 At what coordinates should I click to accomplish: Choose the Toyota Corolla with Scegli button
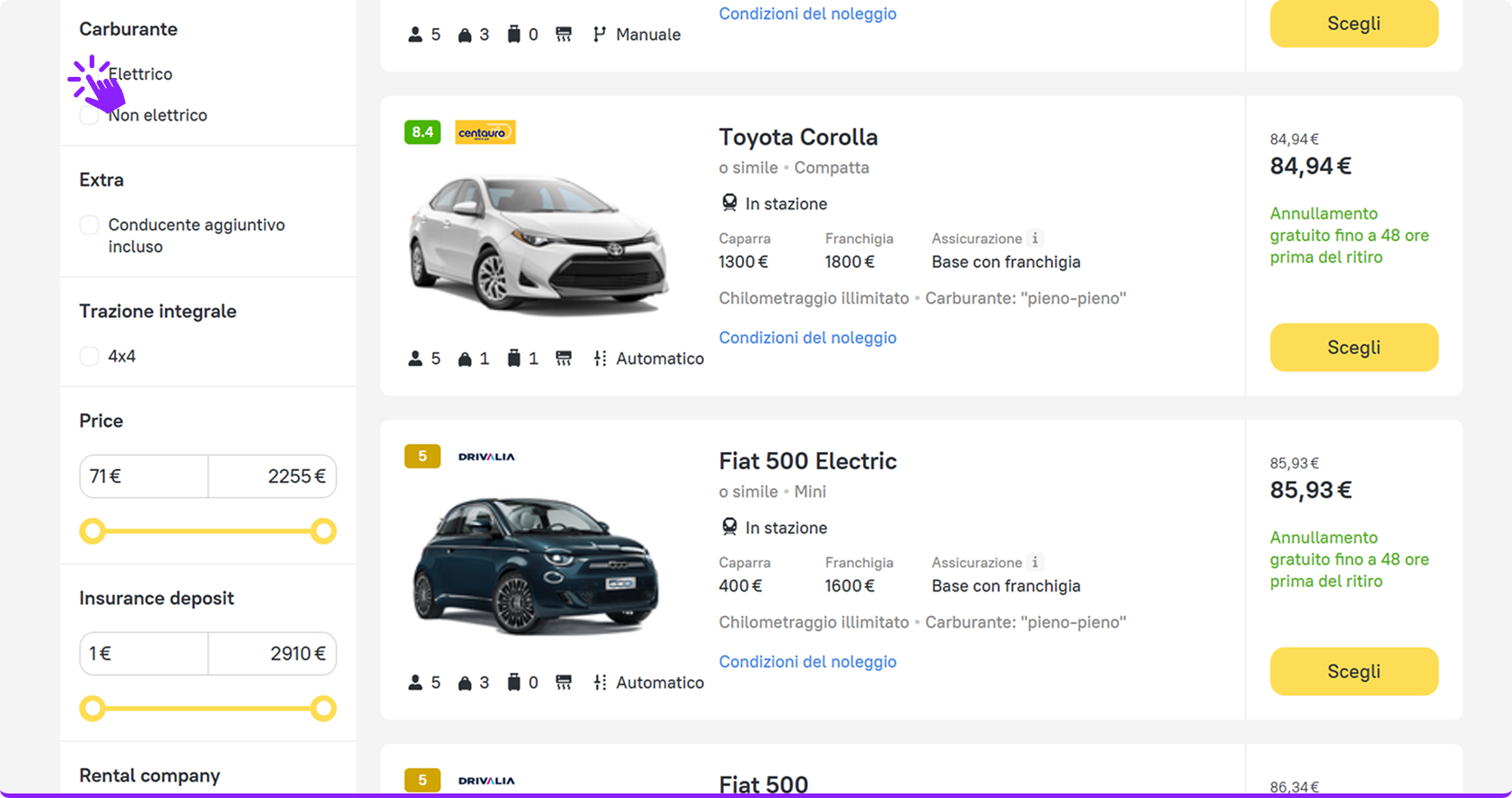pyautogui.click(x=1353, y=347)
